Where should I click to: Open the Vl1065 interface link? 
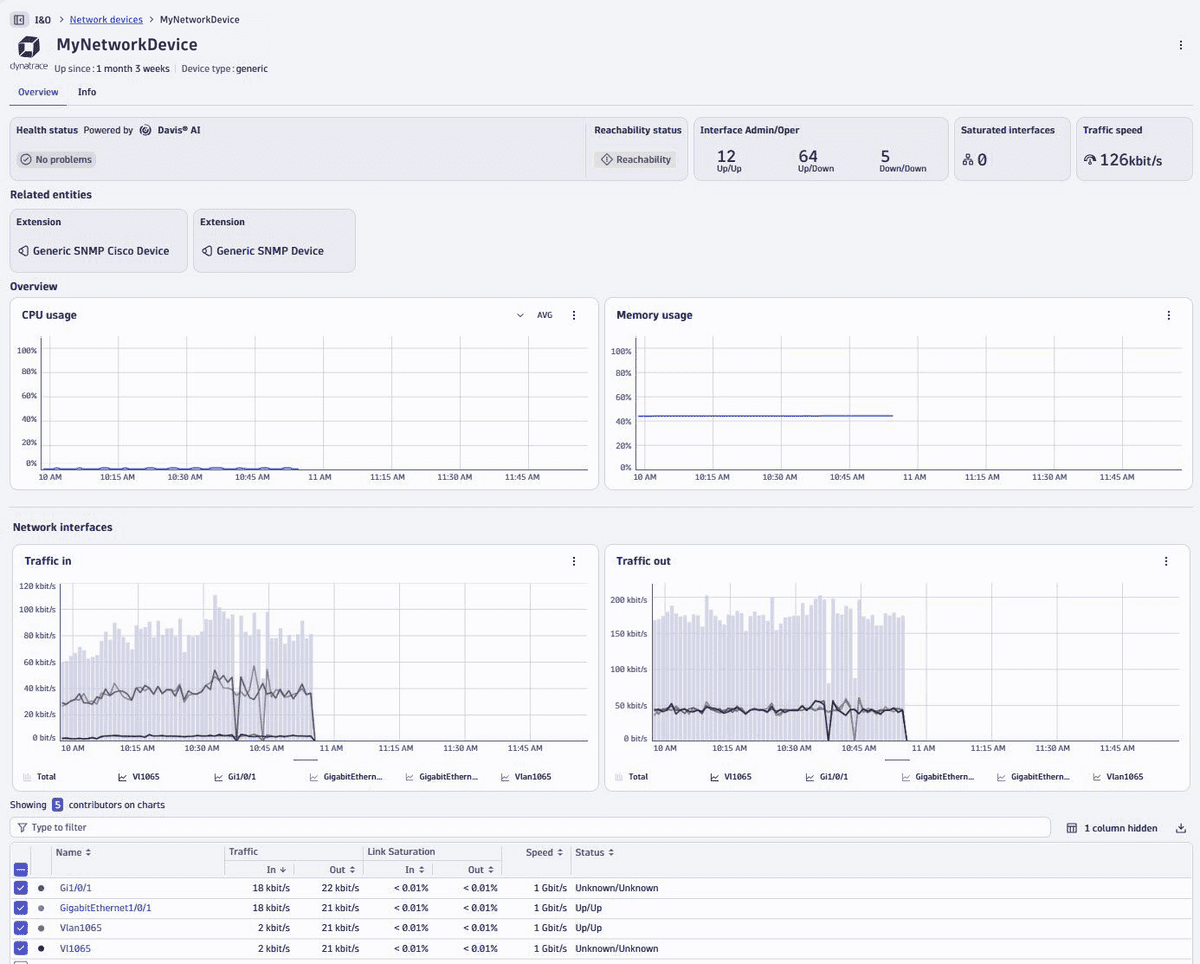[75, 948]
